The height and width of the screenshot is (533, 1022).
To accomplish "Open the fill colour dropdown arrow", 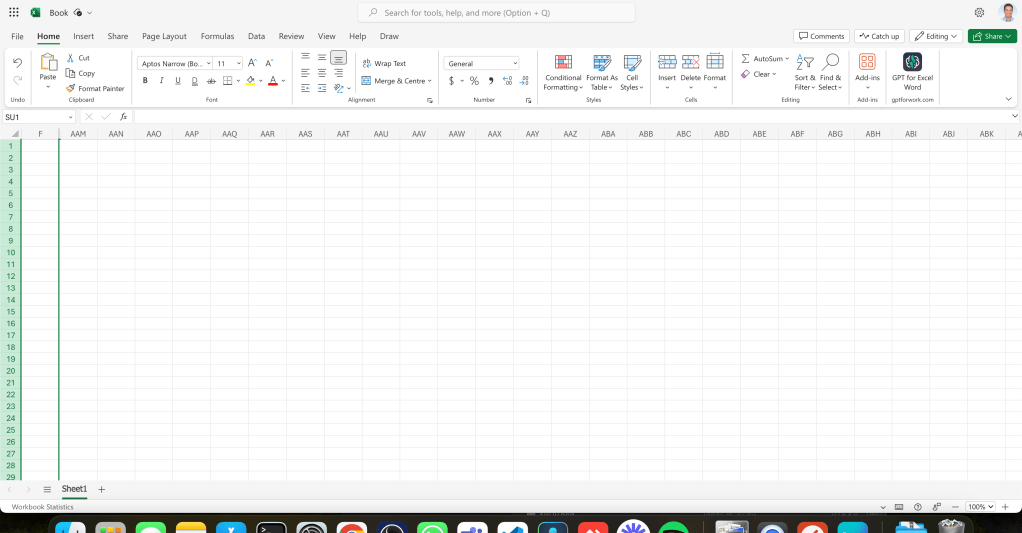I will pos(261,81).
